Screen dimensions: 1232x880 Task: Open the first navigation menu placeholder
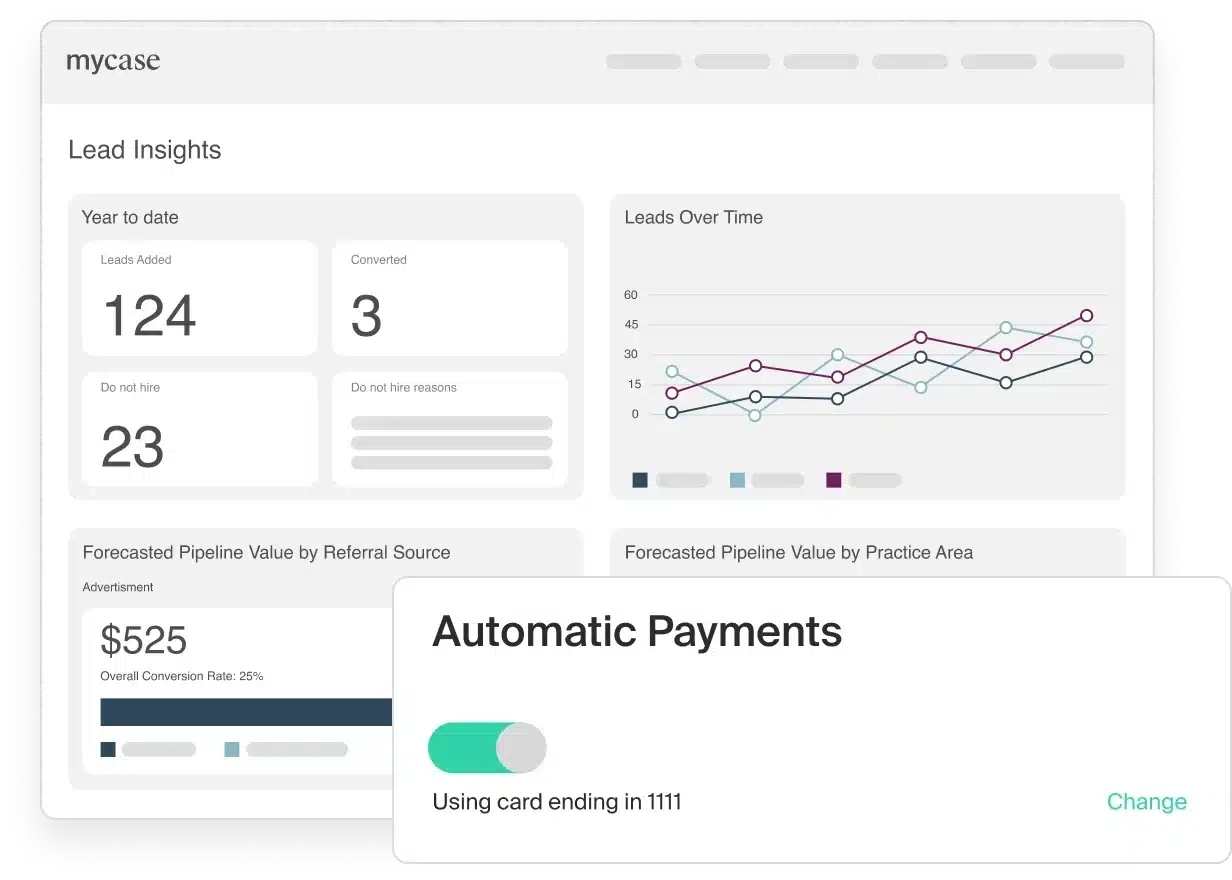point(643,62)
